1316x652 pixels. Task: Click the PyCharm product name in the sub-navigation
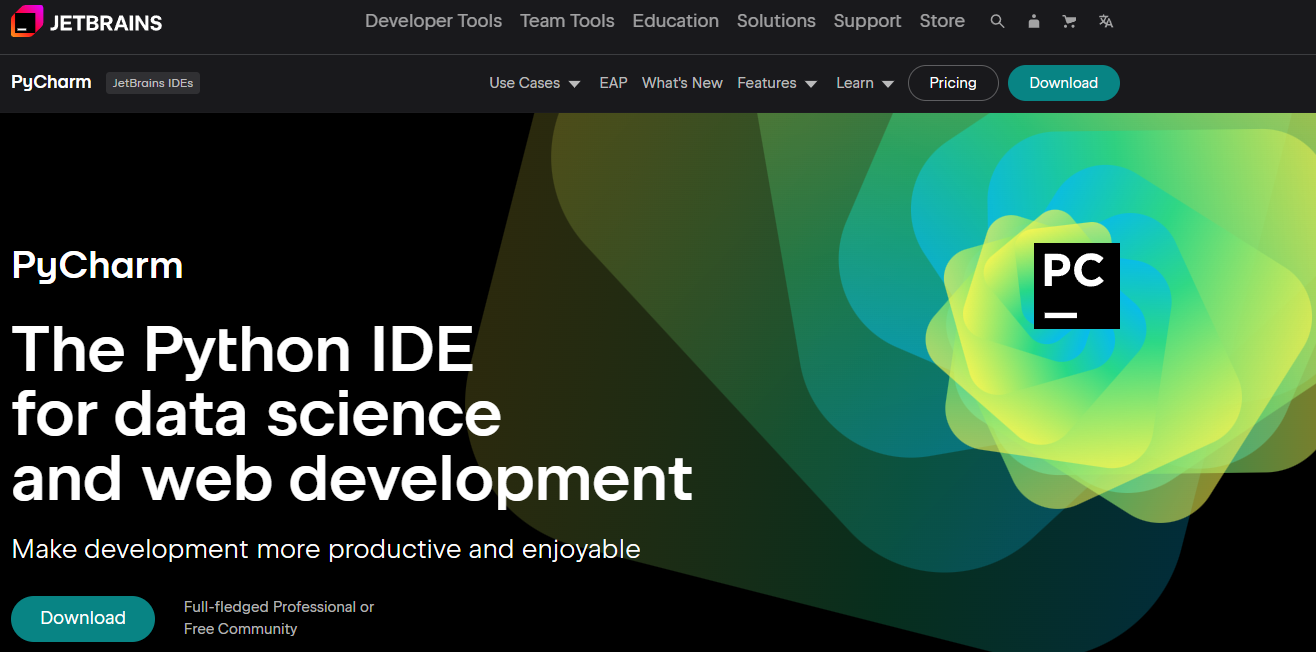point(51,82)
